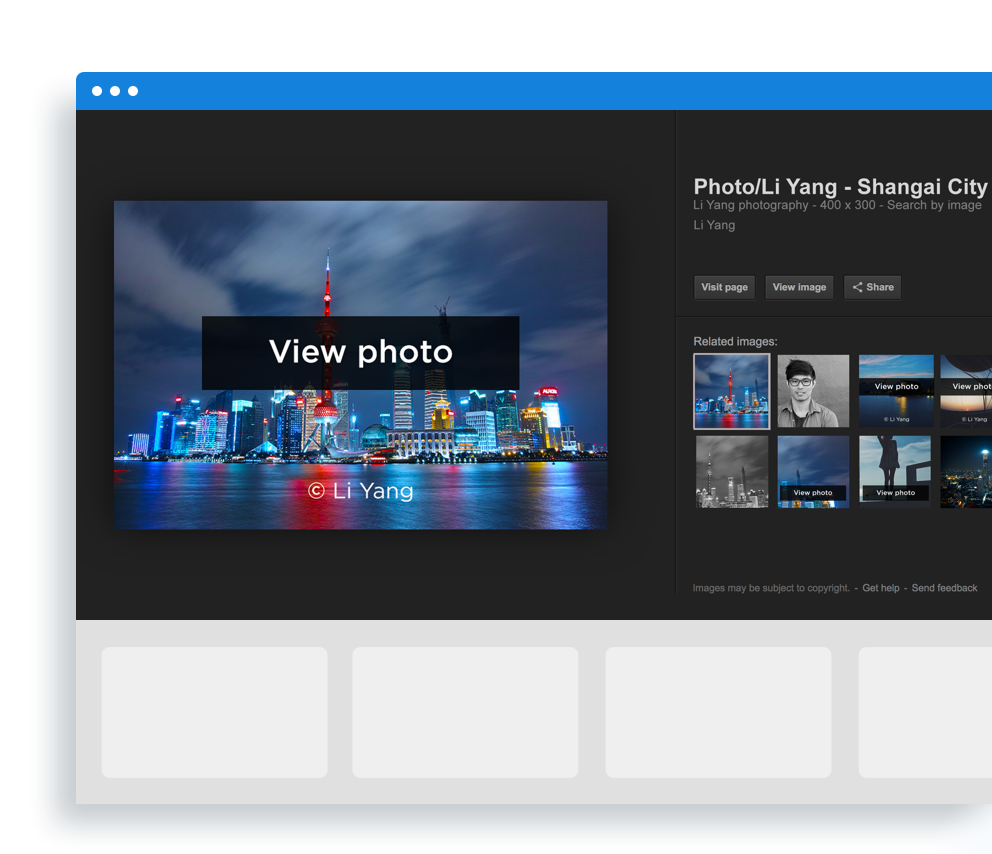This screenshot has height=854, width=992.
Task: Click the Li Yang author name
Action: coord(714,225)
